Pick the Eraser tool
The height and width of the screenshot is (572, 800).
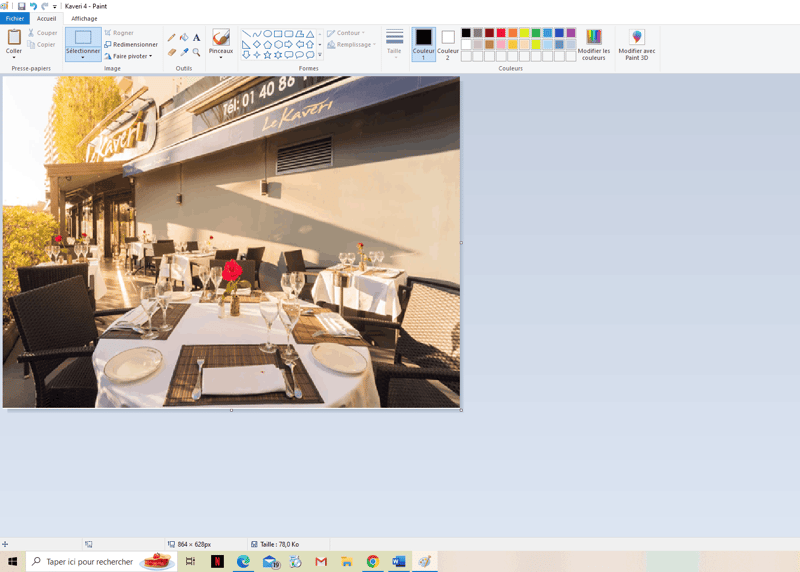[172, 52]
